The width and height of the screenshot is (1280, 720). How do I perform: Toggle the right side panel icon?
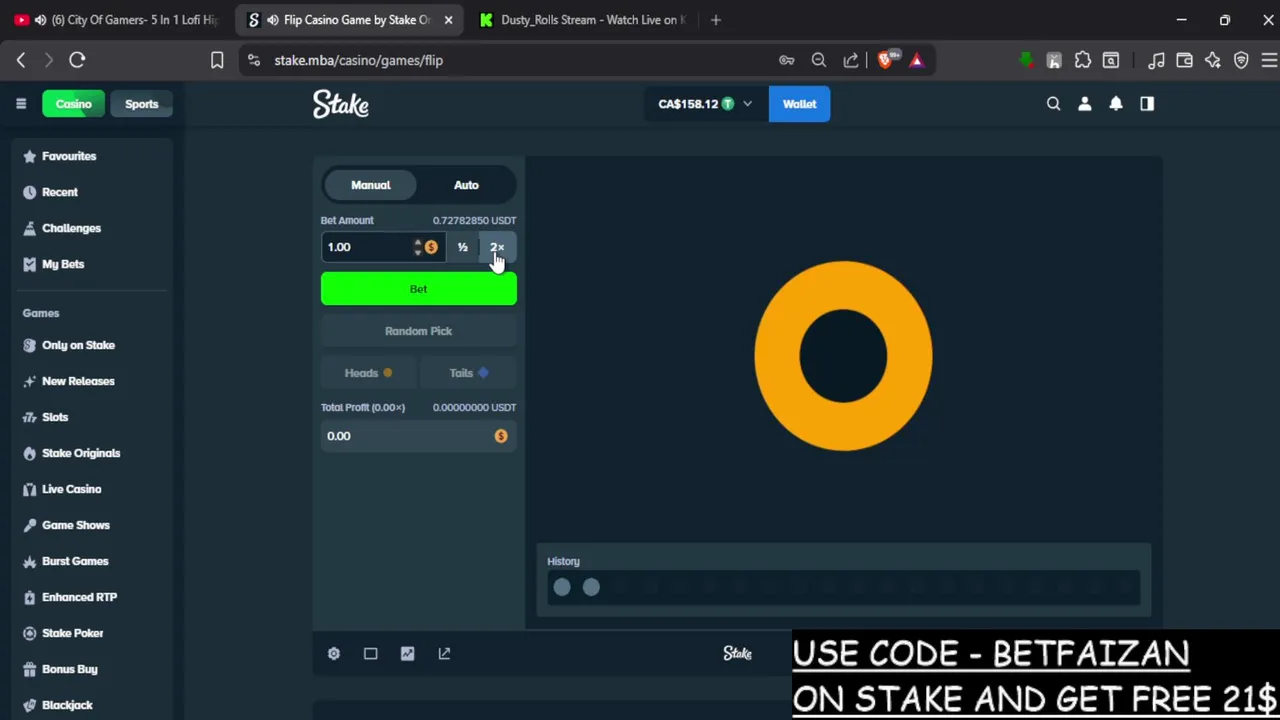point(1147,104)
